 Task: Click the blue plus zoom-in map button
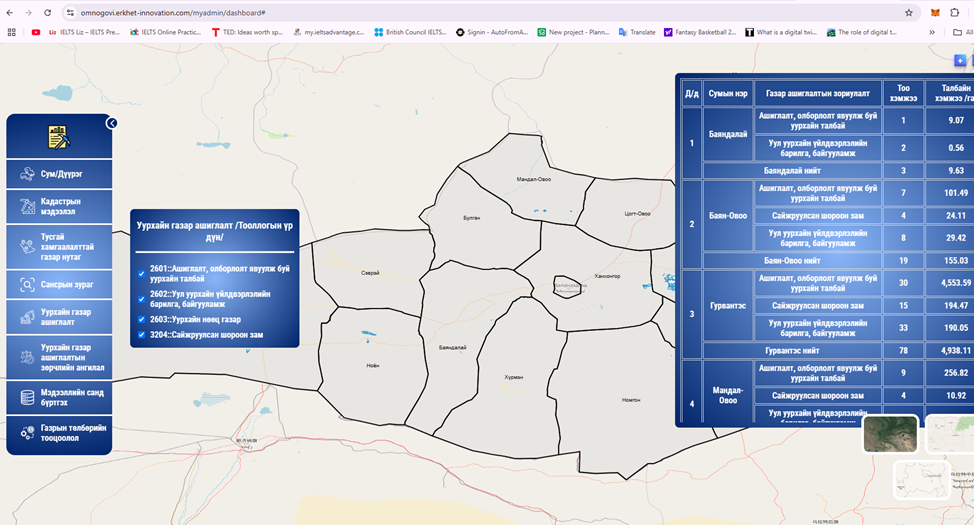(960, 60)
